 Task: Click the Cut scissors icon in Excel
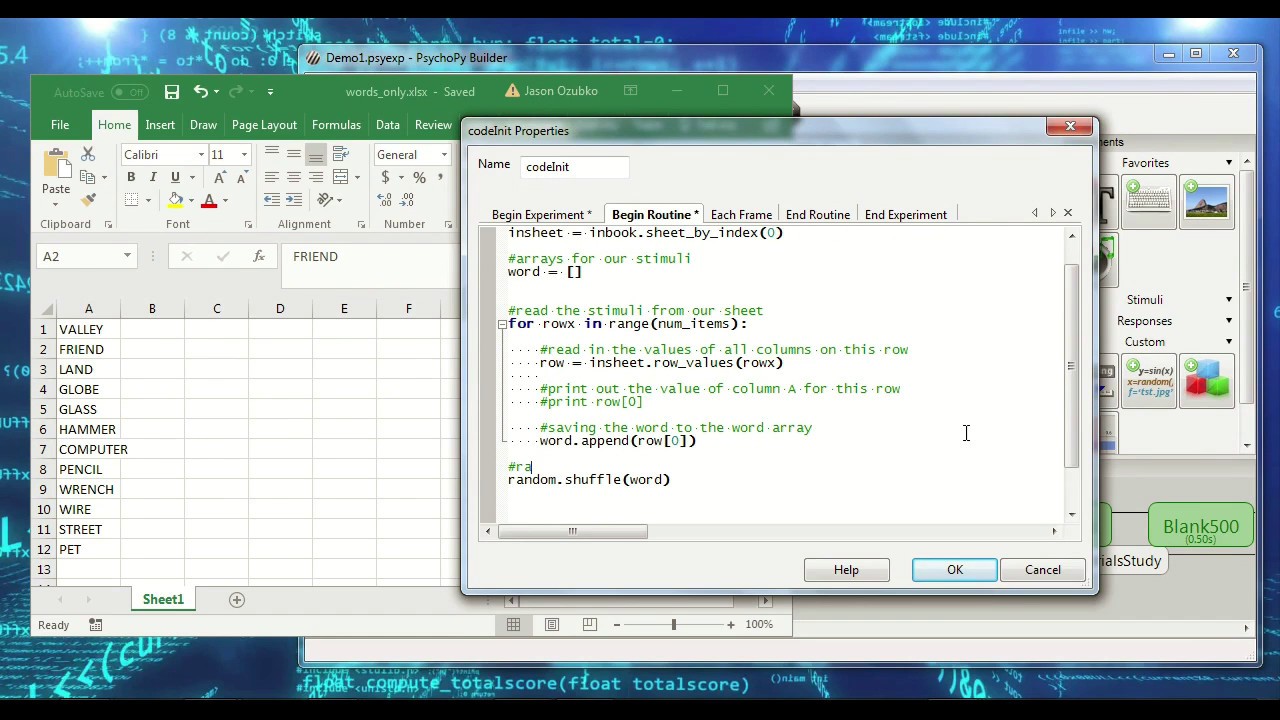tap(88, 155)
